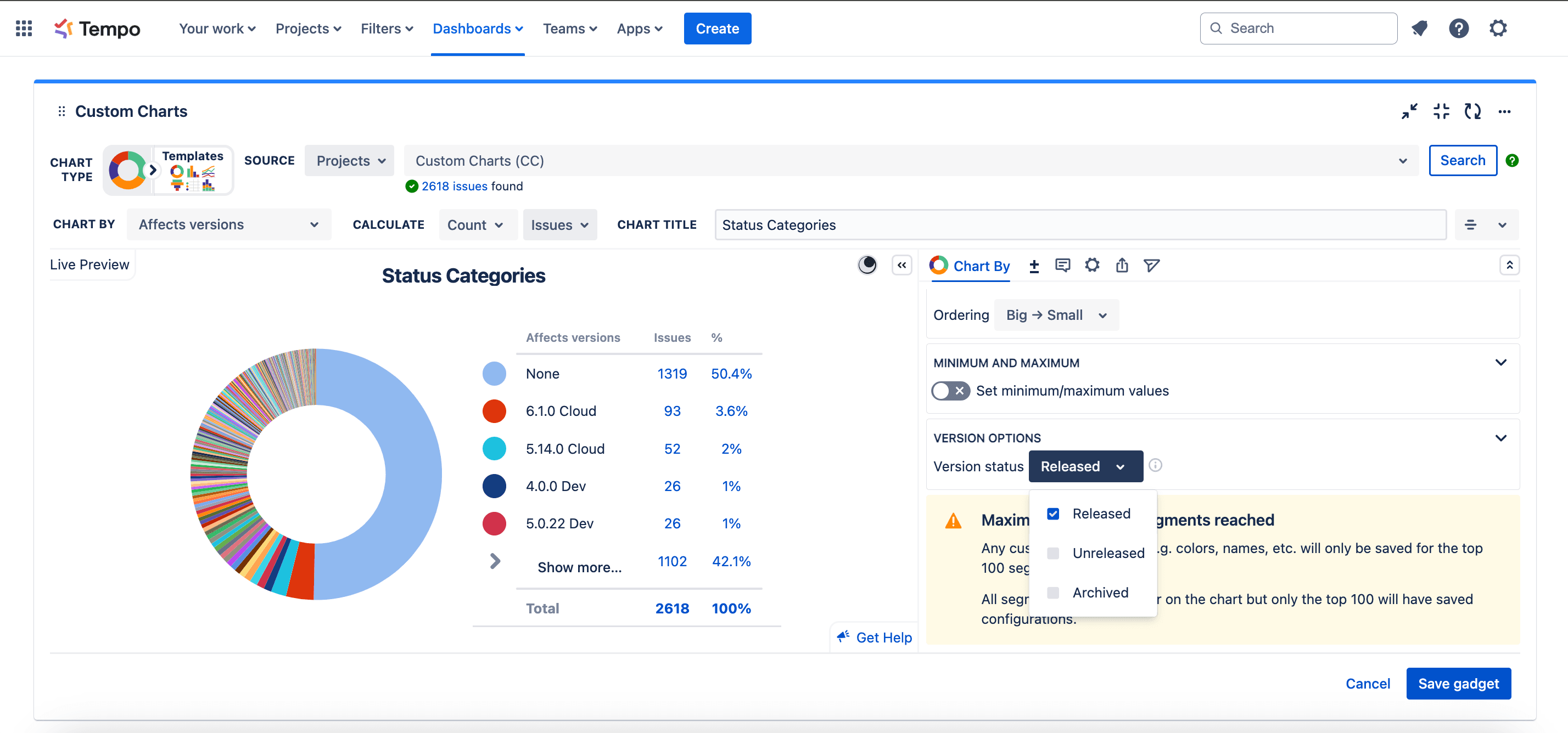Collapse the side panel with double arrow
Screen dimensions: 1568x733
point(901,265)
